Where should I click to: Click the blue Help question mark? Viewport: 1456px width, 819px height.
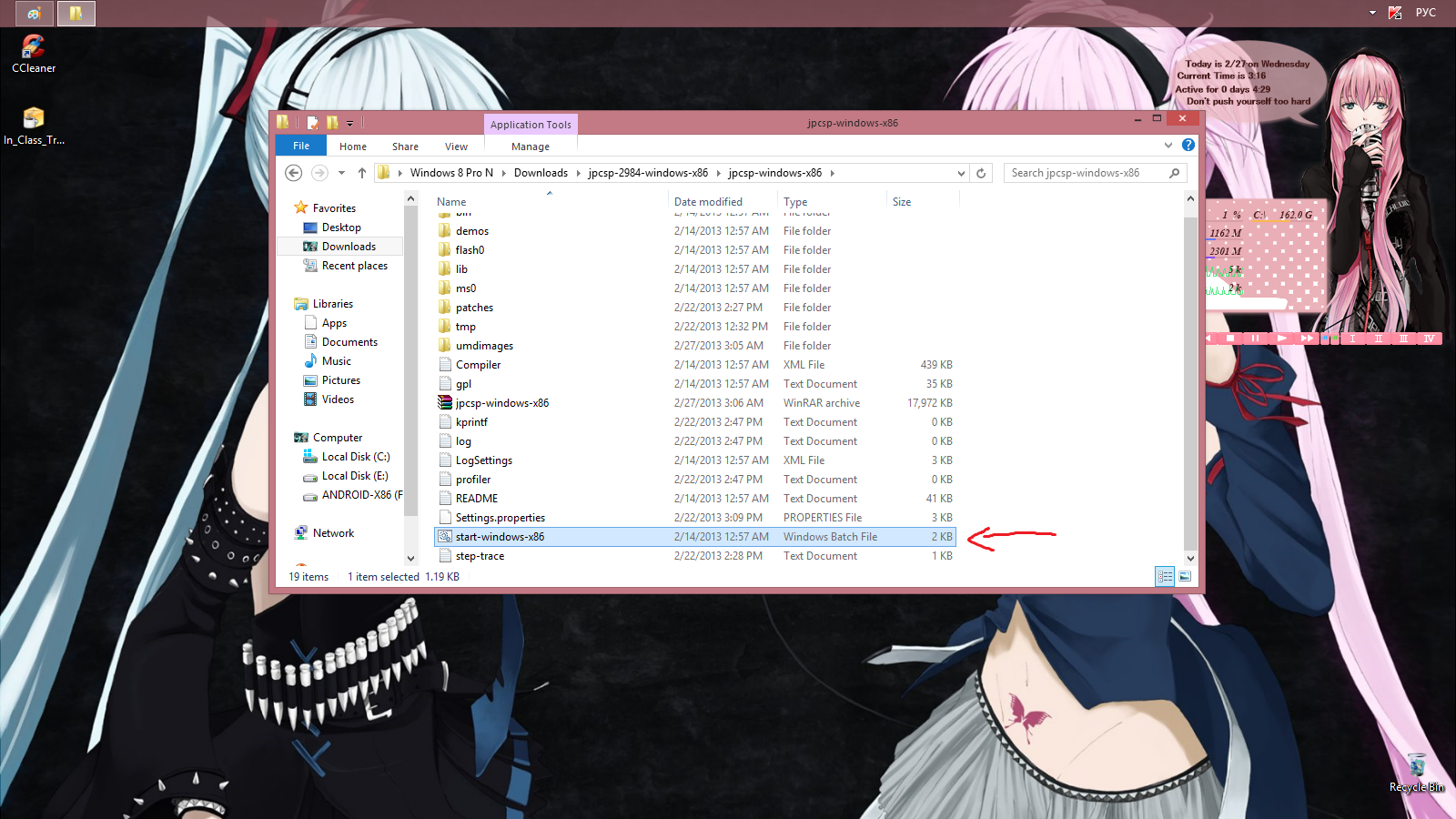[1188, 145]
